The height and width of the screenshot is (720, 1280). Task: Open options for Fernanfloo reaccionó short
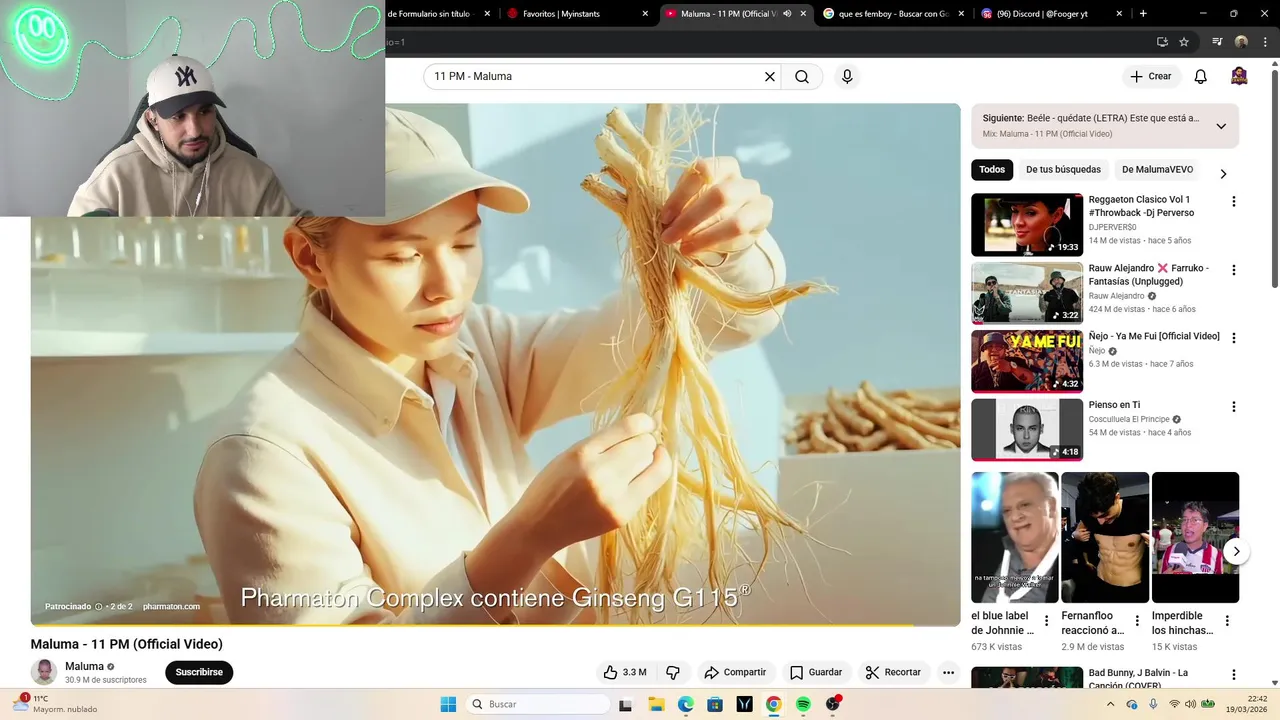click(1137, 621)
